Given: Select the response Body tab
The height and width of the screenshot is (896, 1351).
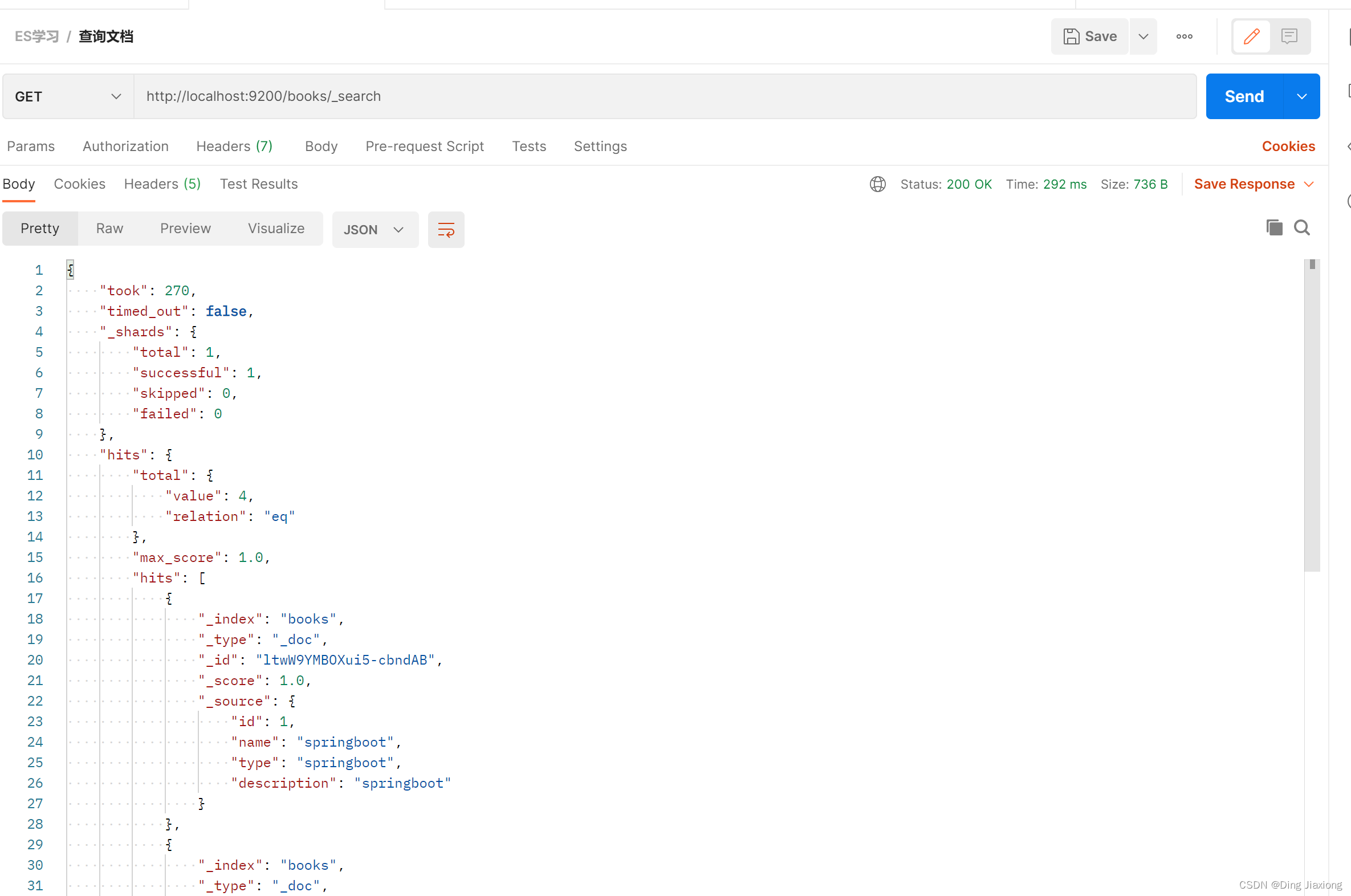Looking at the screenshot, I should pos(19,184).
